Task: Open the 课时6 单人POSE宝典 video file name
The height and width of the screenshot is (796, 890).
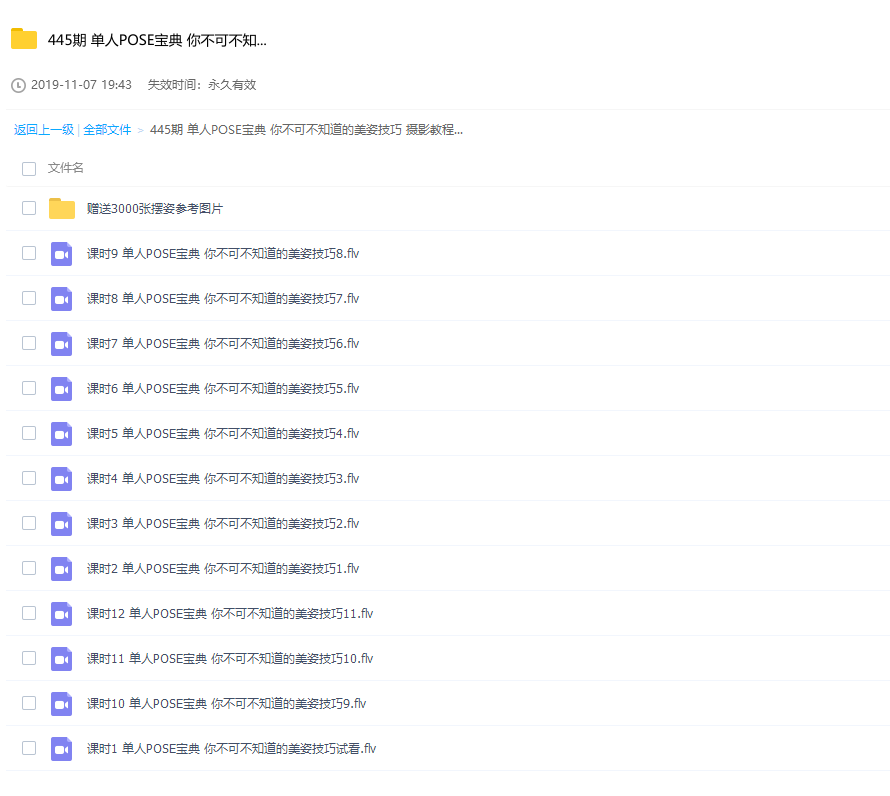Action: pos(222,389)
